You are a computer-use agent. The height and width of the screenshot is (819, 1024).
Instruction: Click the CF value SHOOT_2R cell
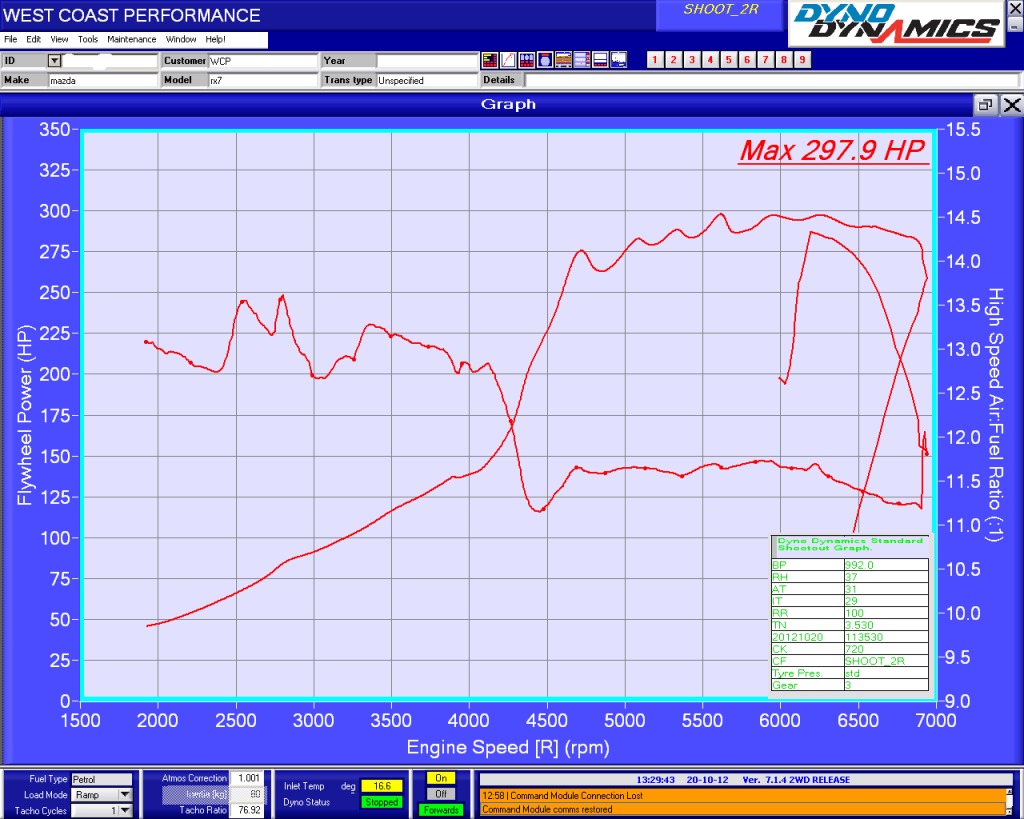(886, 661)
